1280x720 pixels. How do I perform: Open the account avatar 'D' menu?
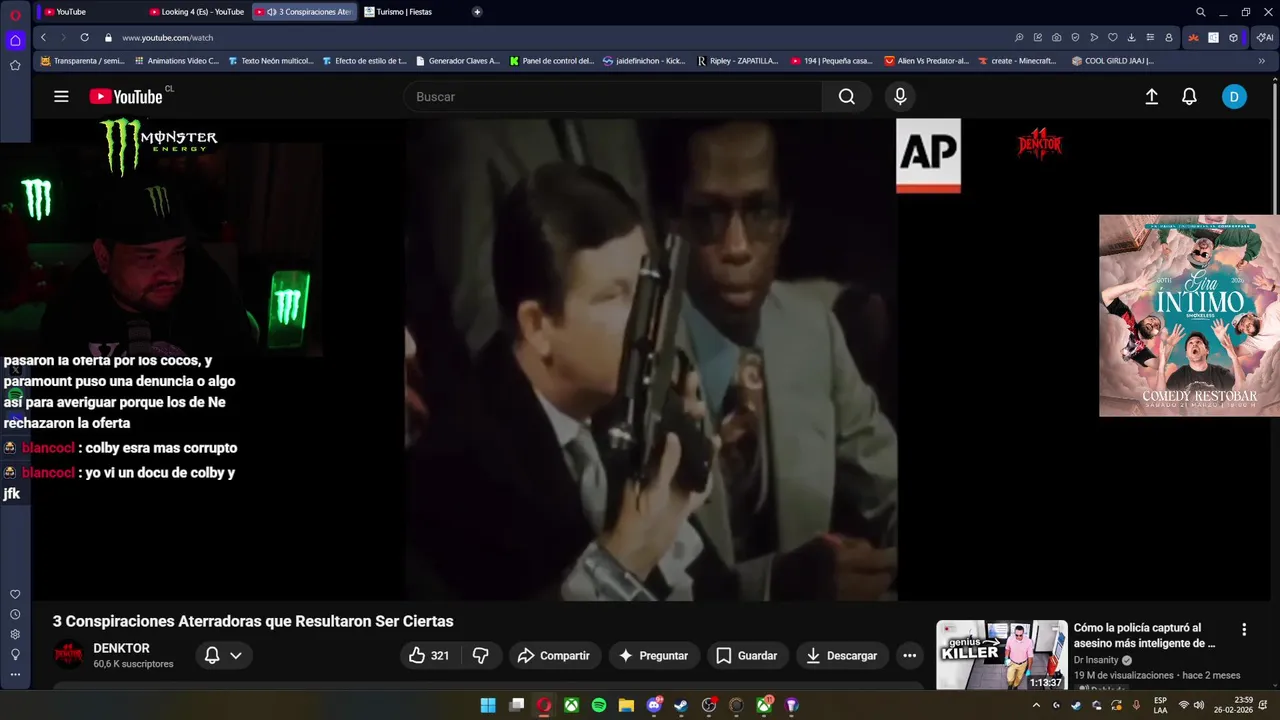pos(1234,97)
